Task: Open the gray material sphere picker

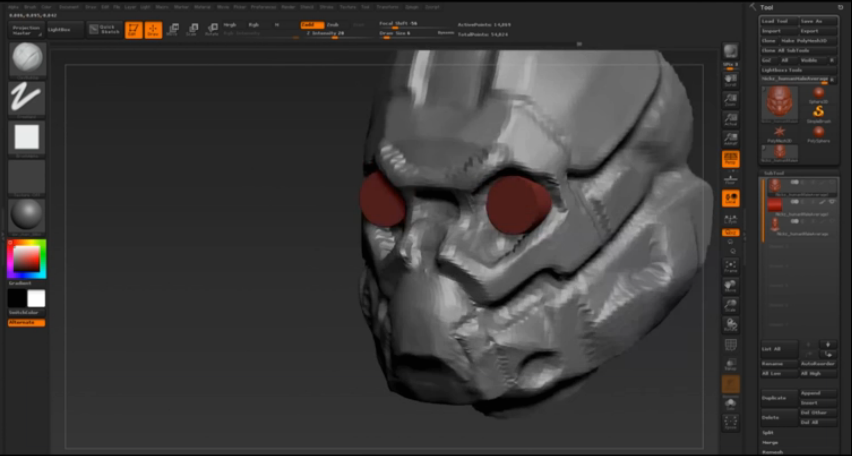Action: tap(27, 216)
